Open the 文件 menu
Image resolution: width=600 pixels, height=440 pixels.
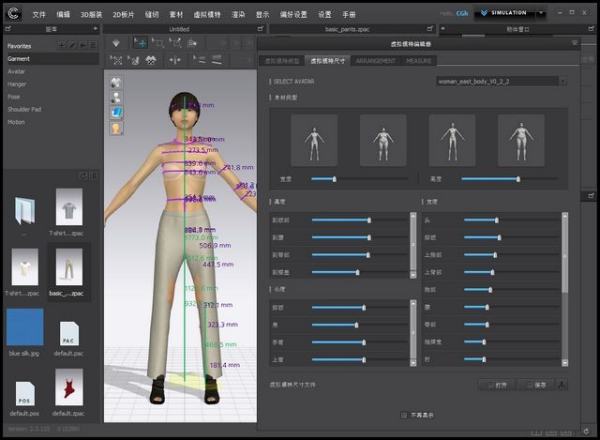coord(39,15)
